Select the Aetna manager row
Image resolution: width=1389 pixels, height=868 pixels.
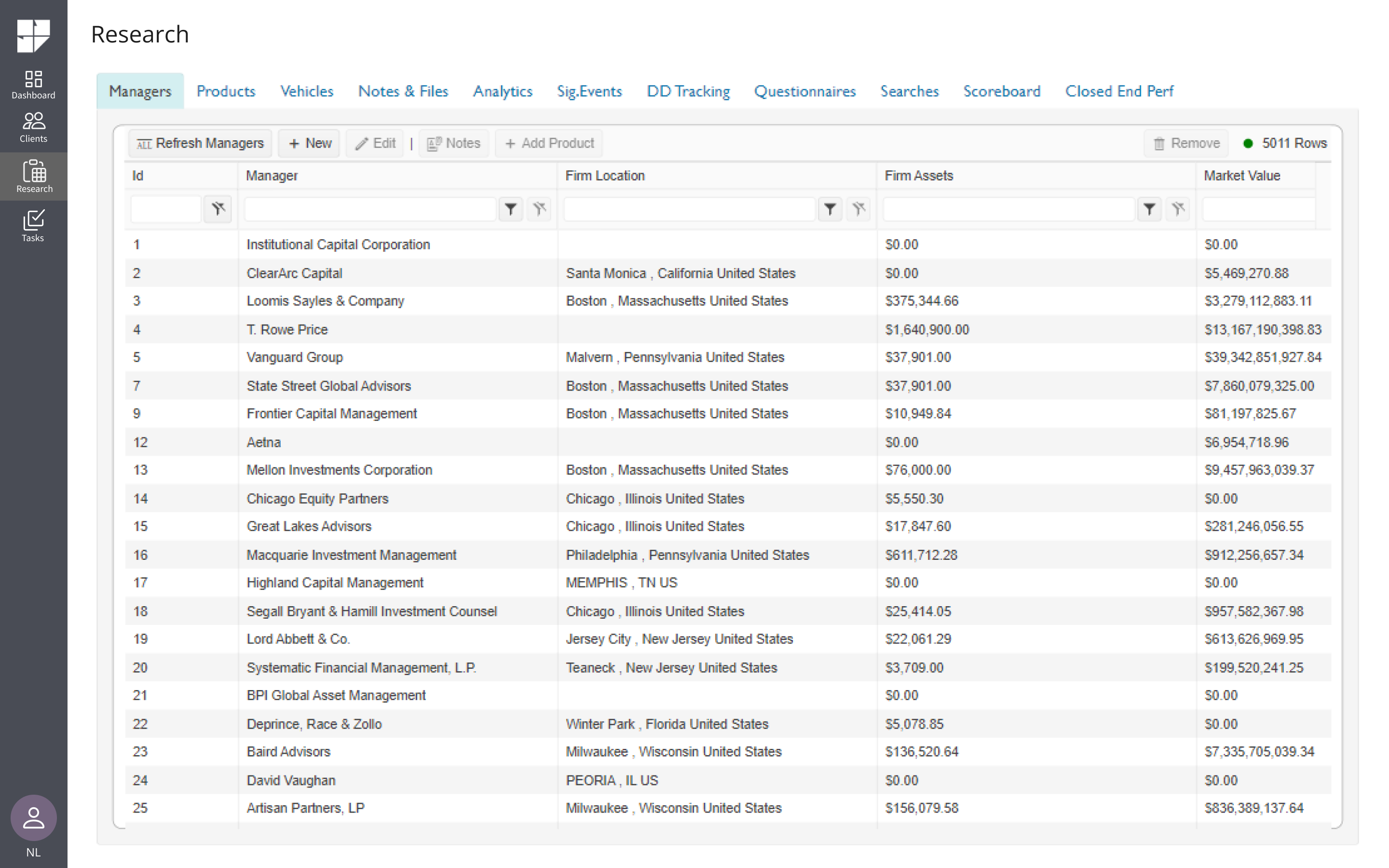728,442
